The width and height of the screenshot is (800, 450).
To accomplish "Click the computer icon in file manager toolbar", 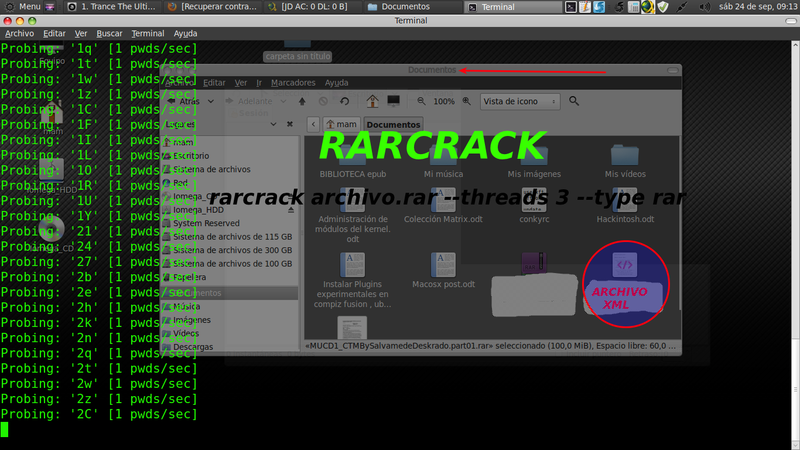I will pyautogui.click(x=394, y=101).
